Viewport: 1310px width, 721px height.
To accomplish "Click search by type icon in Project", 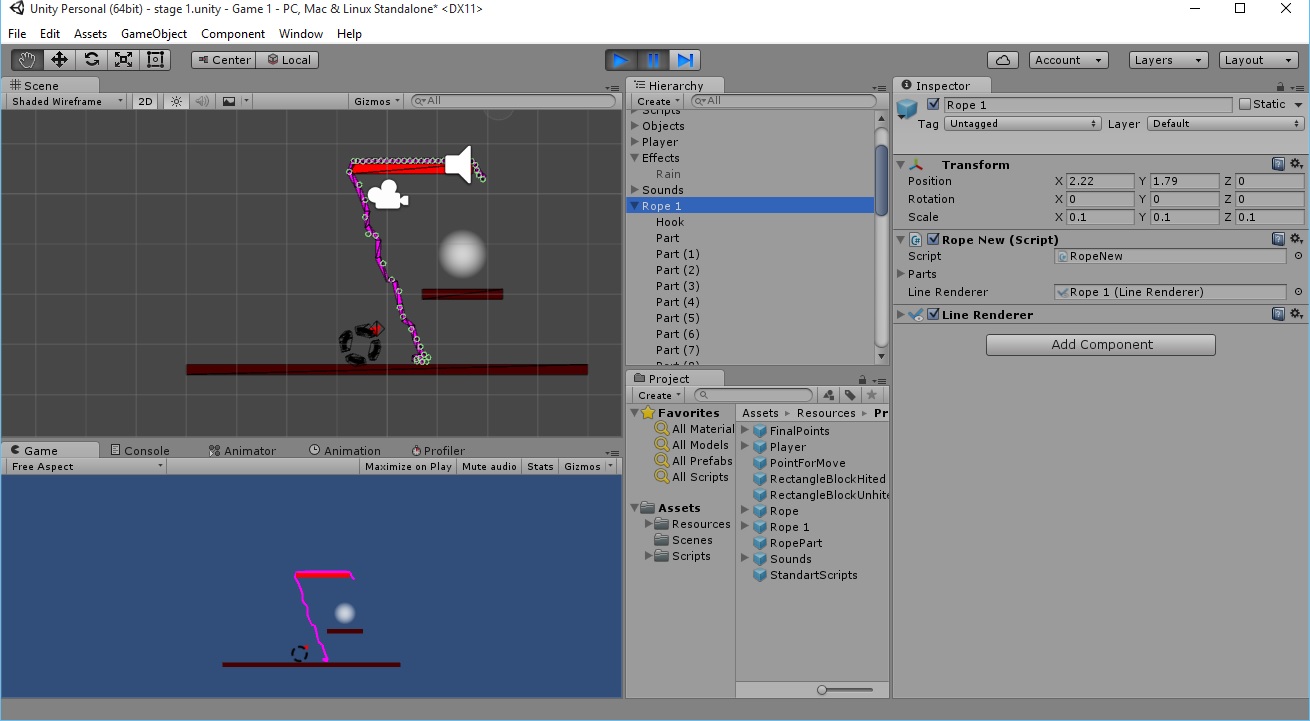I will point(829,395).
